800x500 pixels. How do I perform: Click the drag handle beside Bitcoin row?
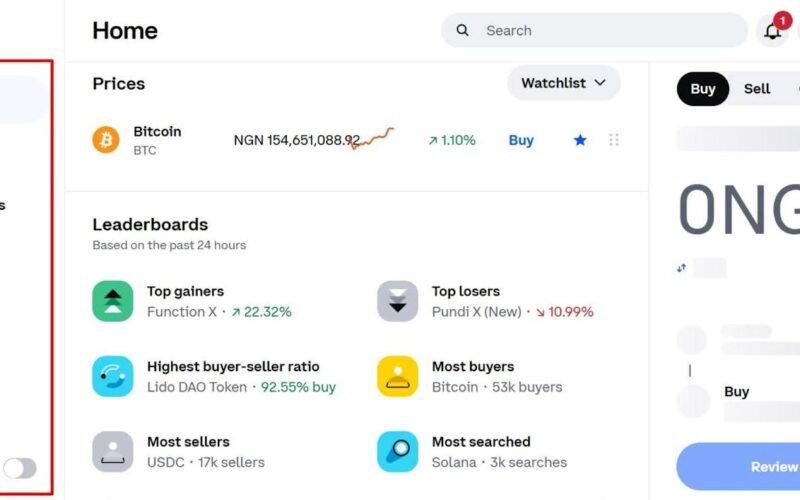click(614, 140)
